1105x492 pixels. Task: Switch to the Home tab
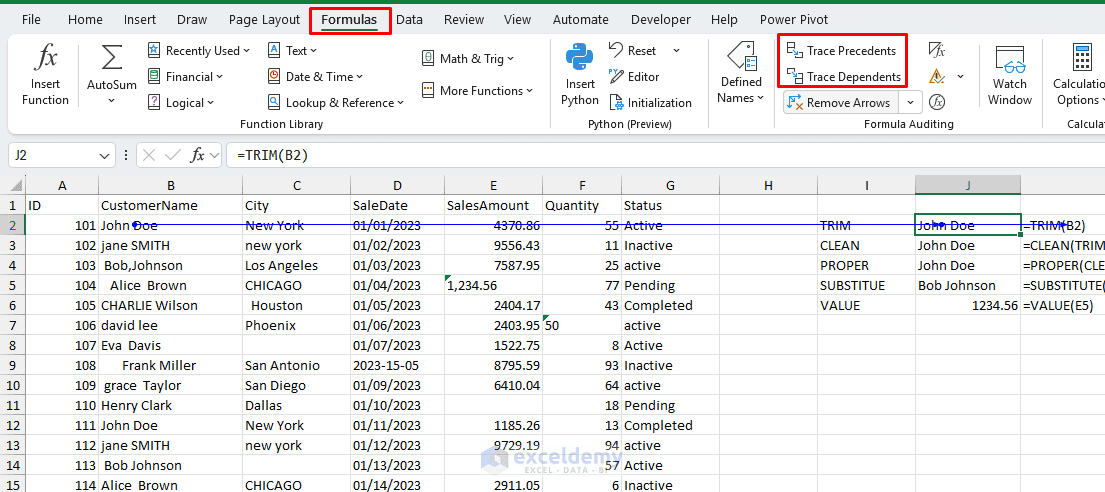coord(85,20)
